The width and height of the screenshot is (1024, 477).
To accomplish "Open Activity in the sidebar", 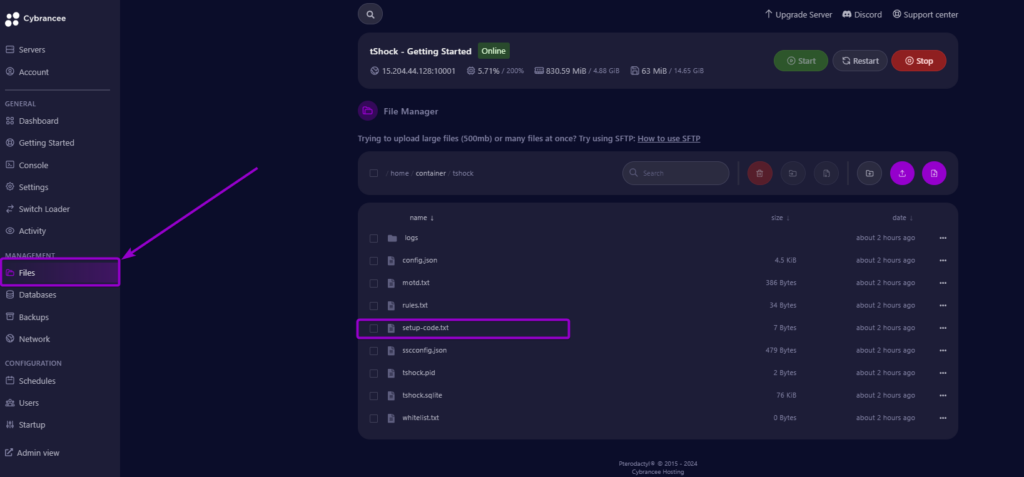I will coord(25,231).
